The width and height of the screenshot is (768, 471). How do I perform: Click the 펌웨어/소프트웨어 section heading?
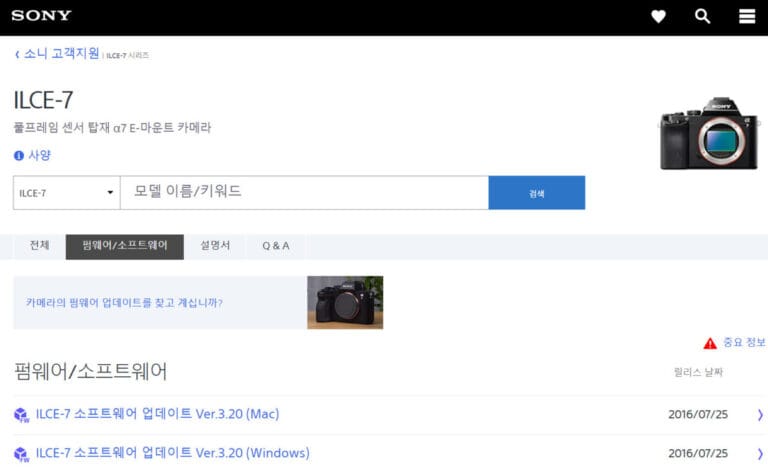(91, 372)
